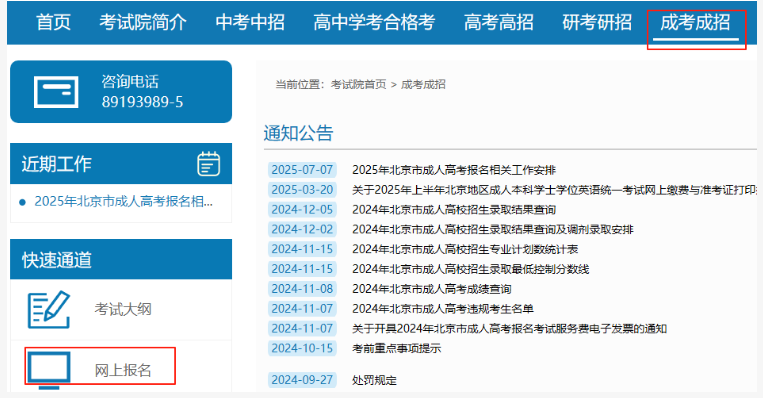Click the 2024-10-15 date label

[302, 348]
